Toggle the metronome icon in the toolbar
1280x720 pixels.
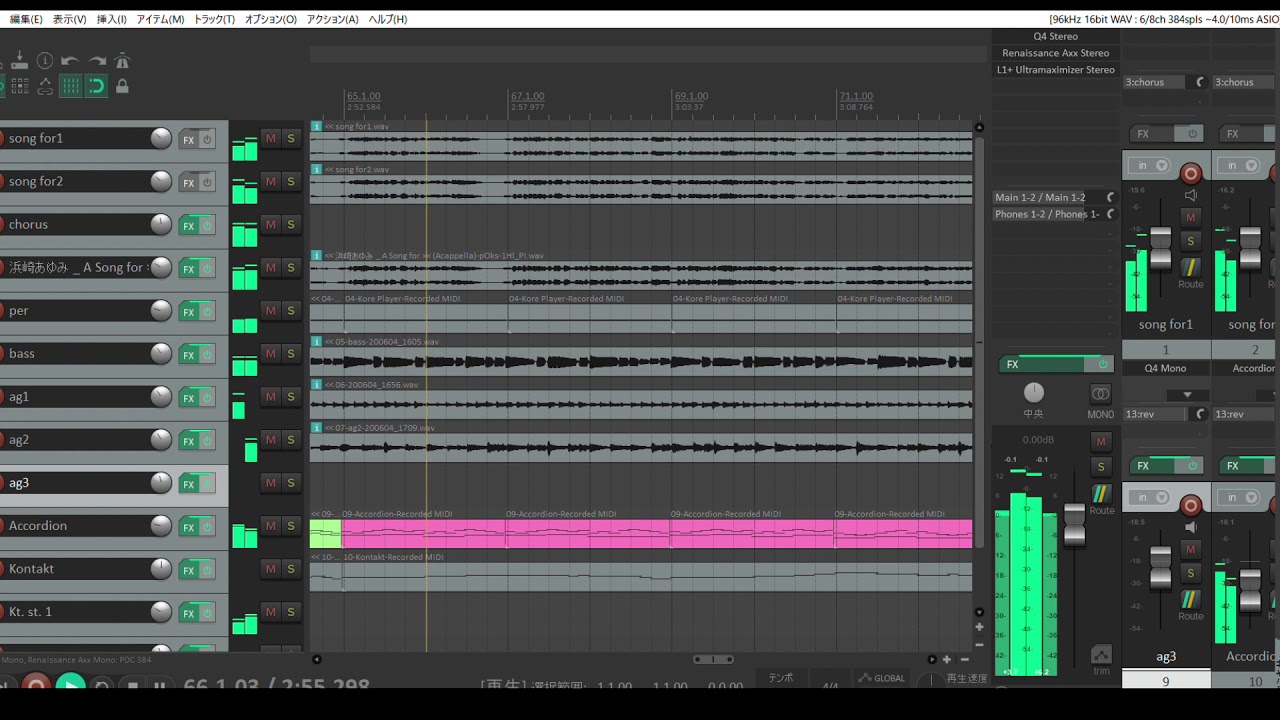[x=122, y=61]
